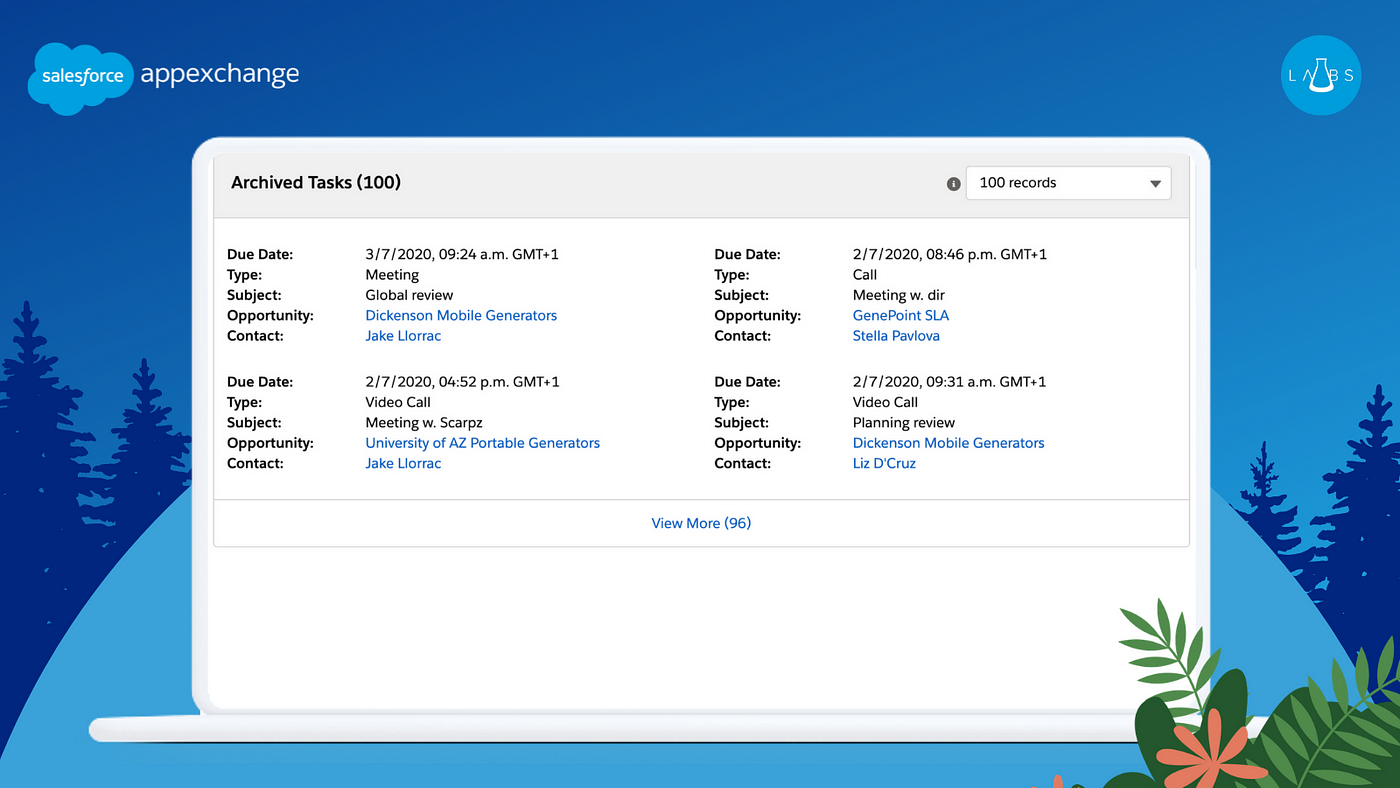1400x788 pixels.
Task: Open Dickenson Mobile Generators in Planning review task
Action: [x=948, y=443]
